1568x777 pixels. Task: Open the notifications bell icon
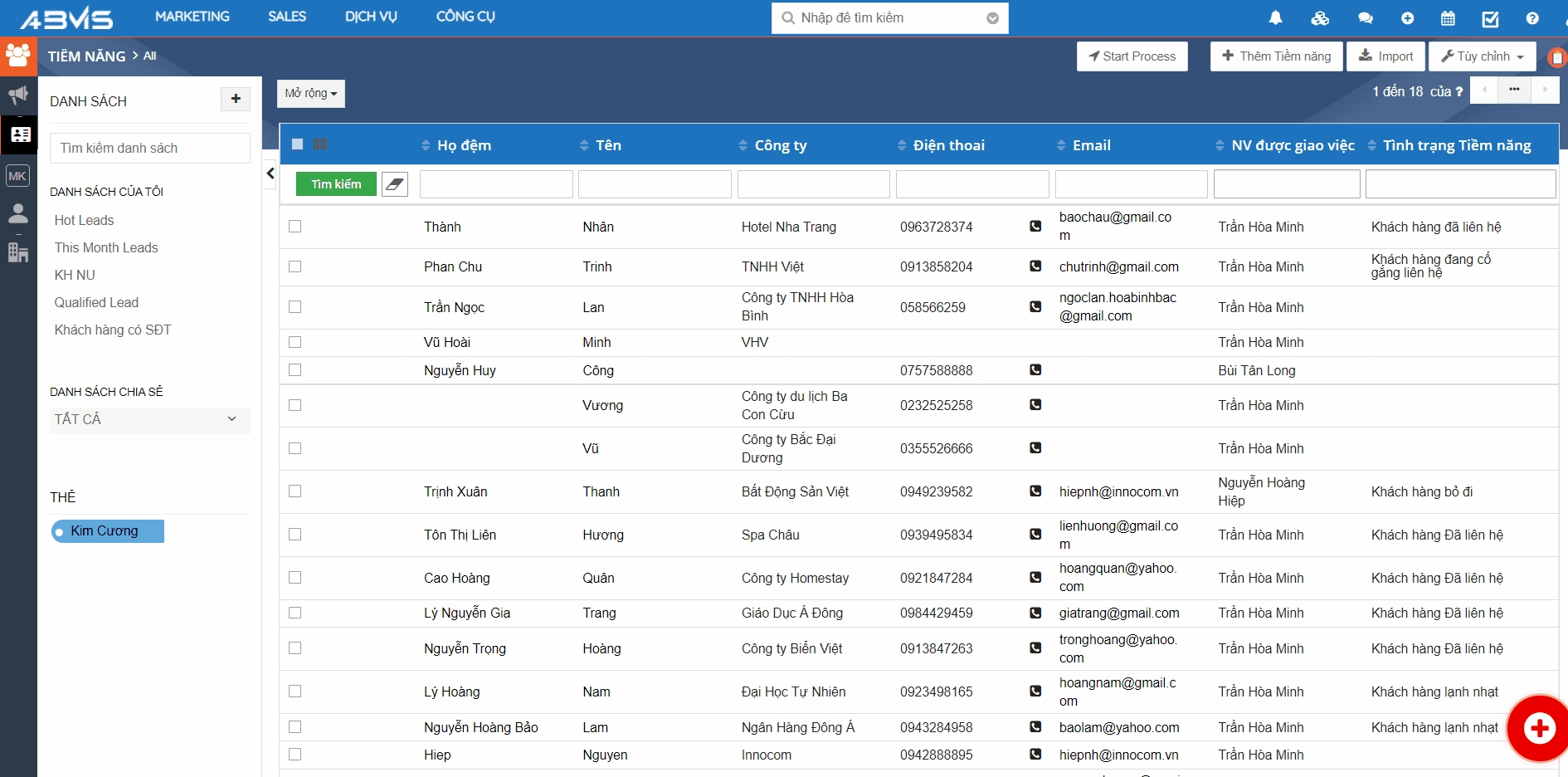1275,18
